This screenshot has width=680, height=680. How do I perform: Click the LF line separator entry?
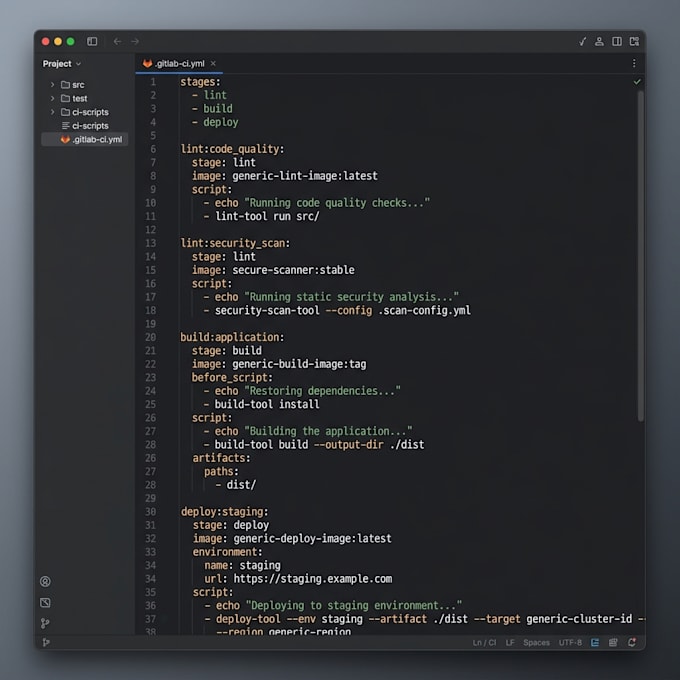pos(510,642)
